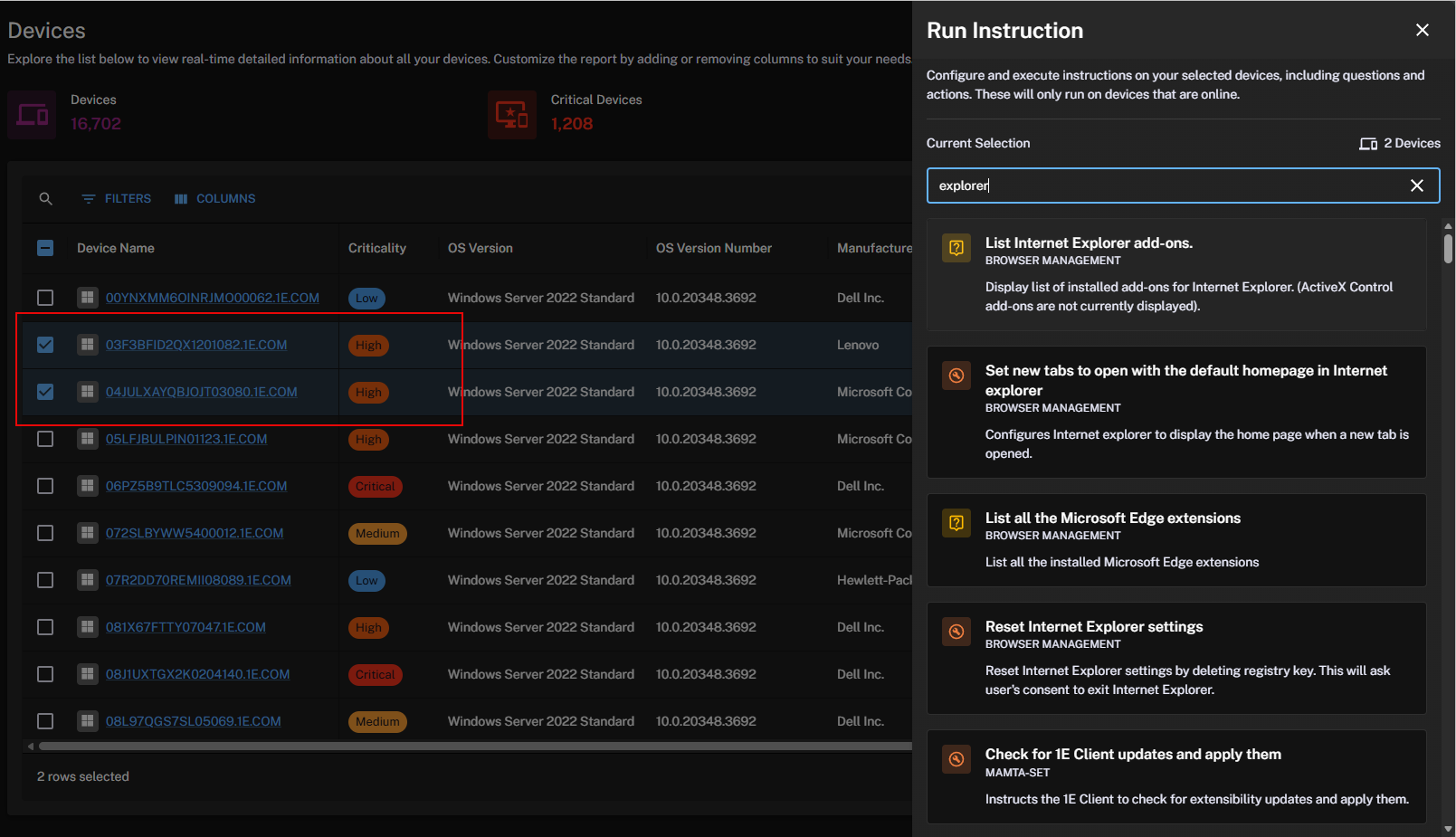Toggle the select-all header checkbox
Image resolution: width=1456 pixels, height=837 pixels.
pyautogui.click(x=45, y=248)
